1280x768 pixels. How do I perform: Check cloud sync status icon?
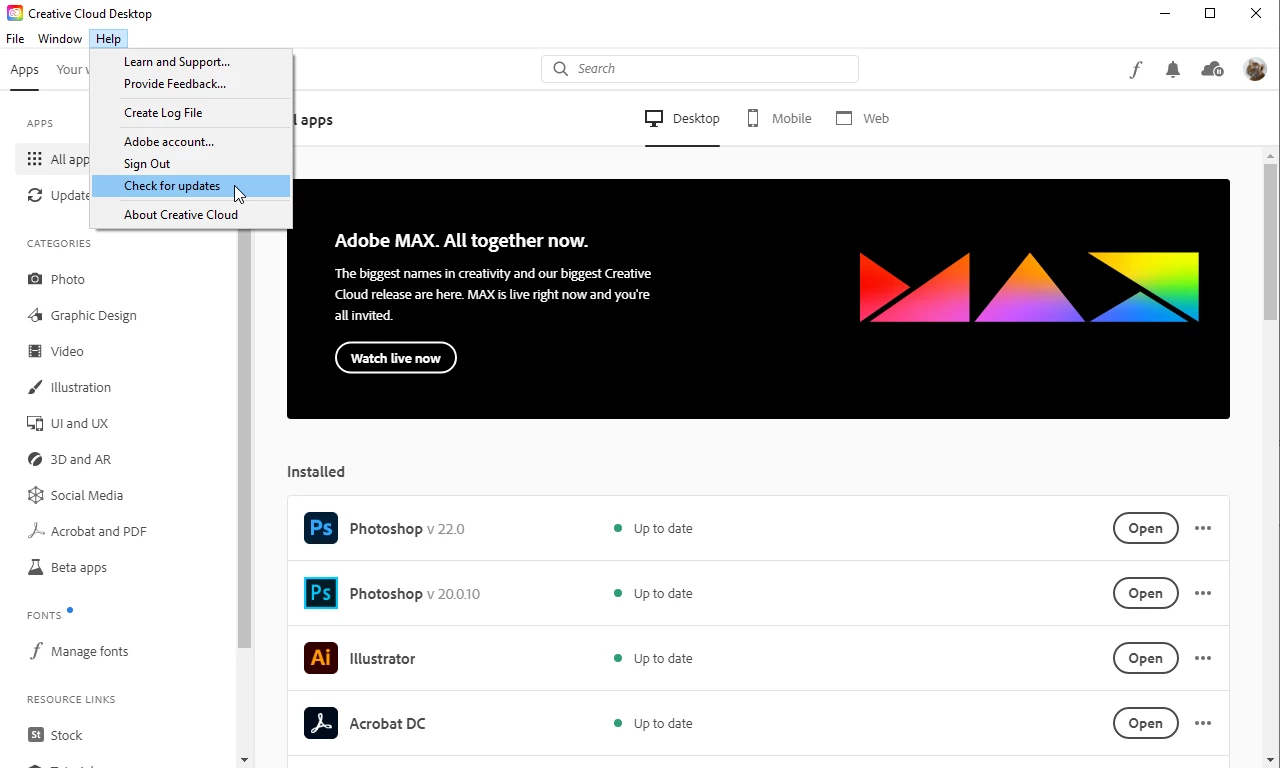pyautogui.click(x=1212, y=69)
